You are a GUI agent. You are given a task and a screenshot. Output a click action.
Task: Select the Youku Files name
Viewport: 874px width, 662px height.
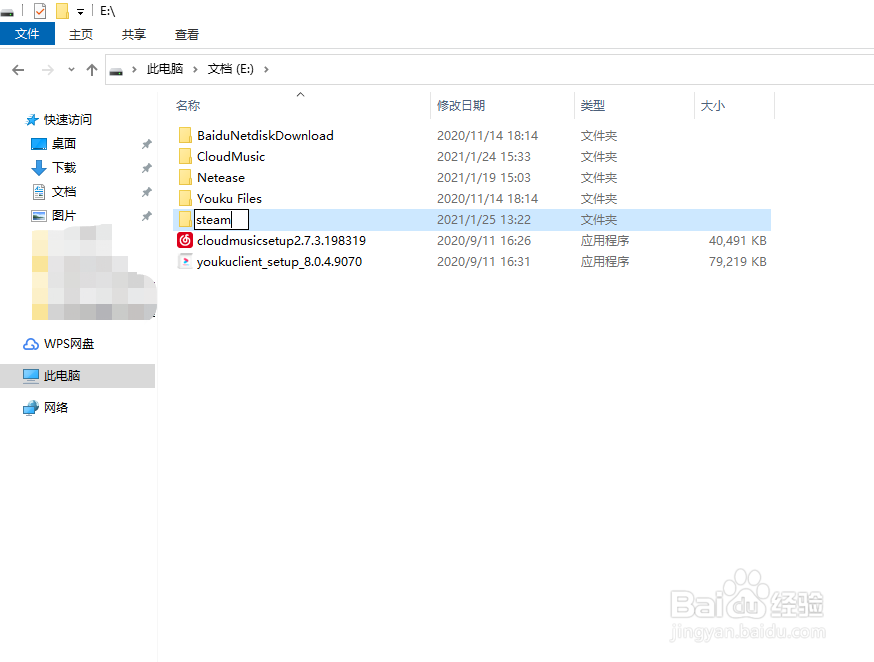point(229,198)
